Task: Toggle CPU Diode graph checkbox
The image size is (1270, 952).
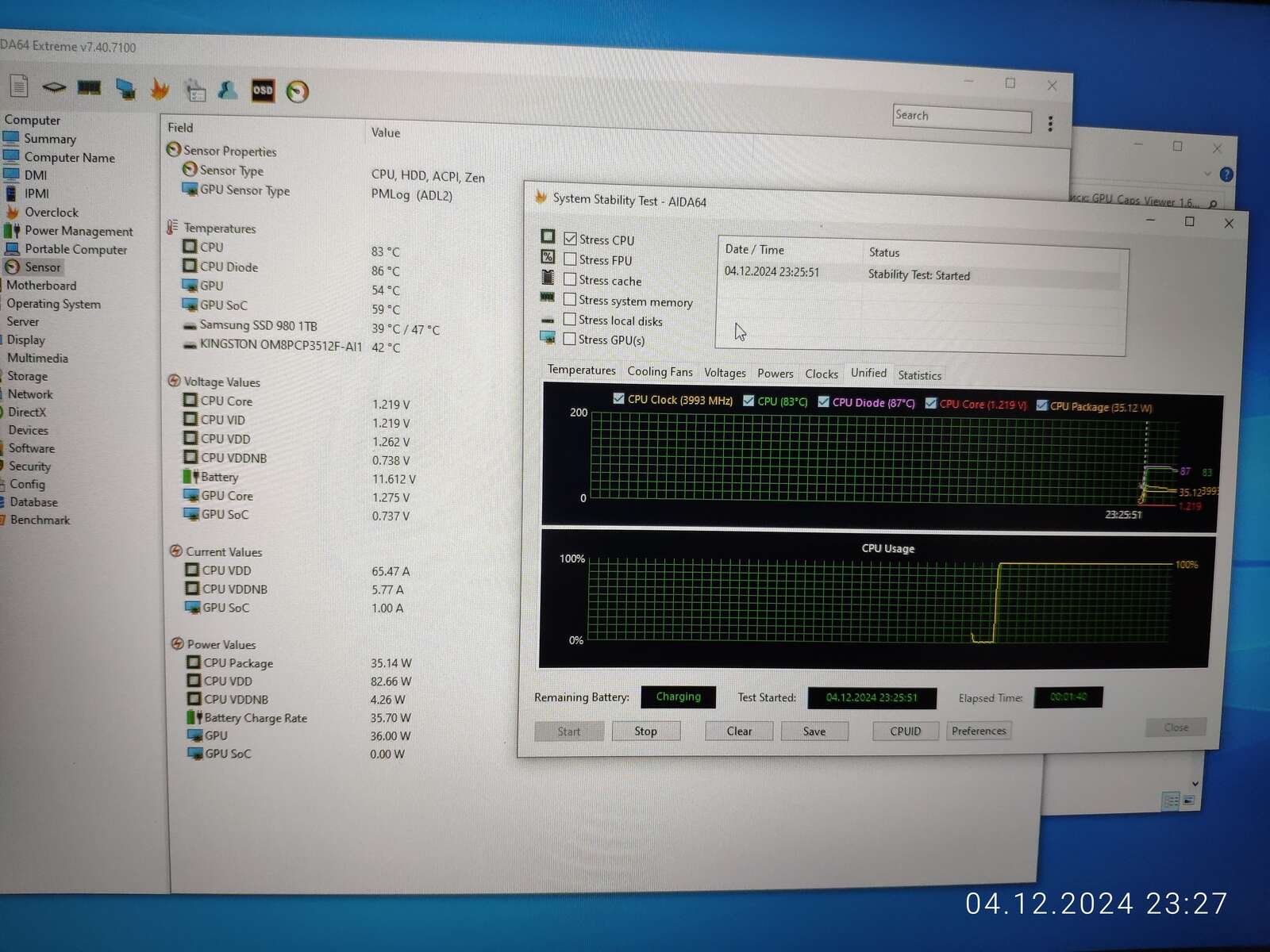Action: 823,401
